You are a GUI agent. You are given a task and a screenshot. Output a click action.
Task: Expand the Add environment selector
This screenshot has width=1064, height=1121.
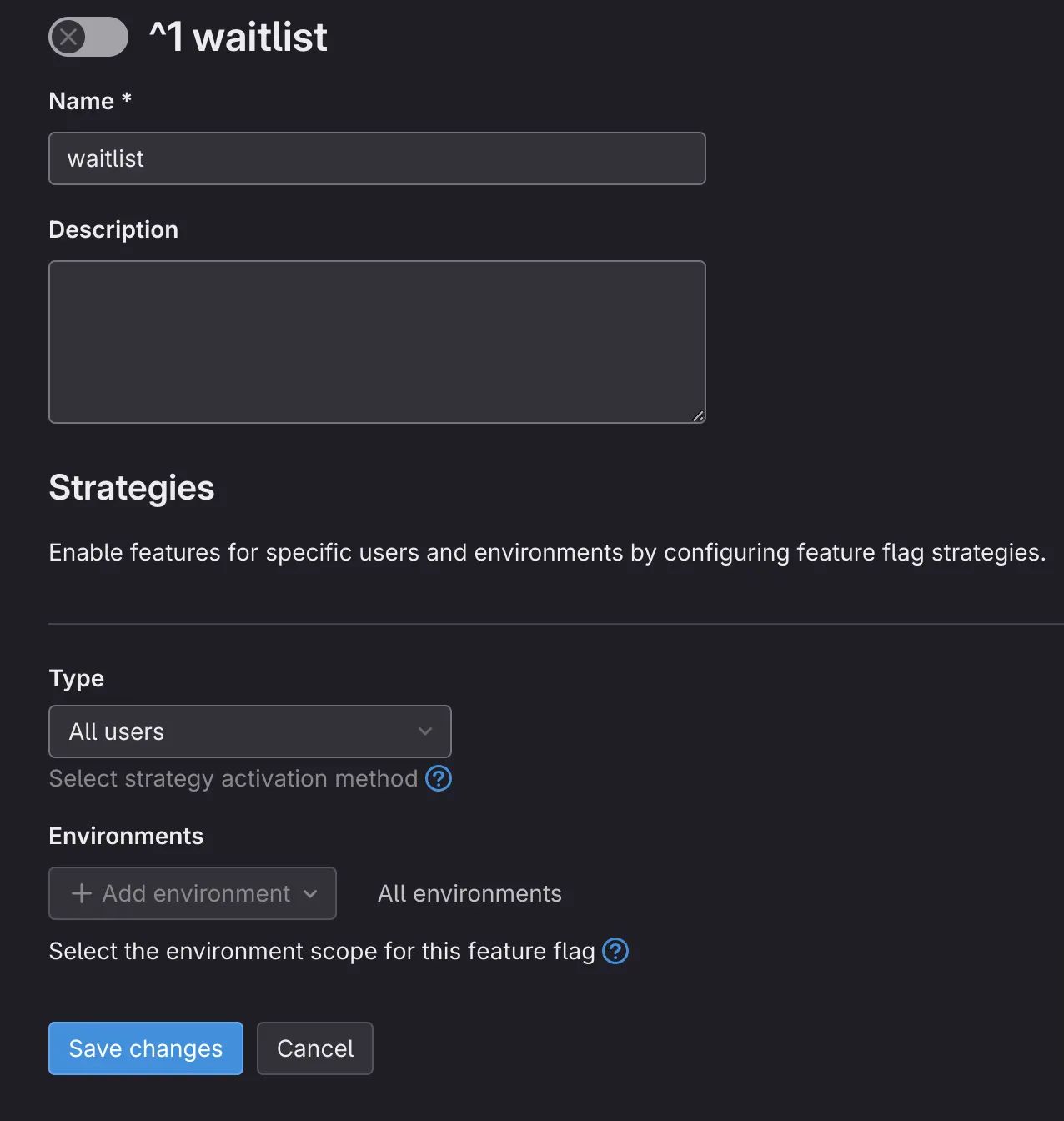(x=192, y=893)
